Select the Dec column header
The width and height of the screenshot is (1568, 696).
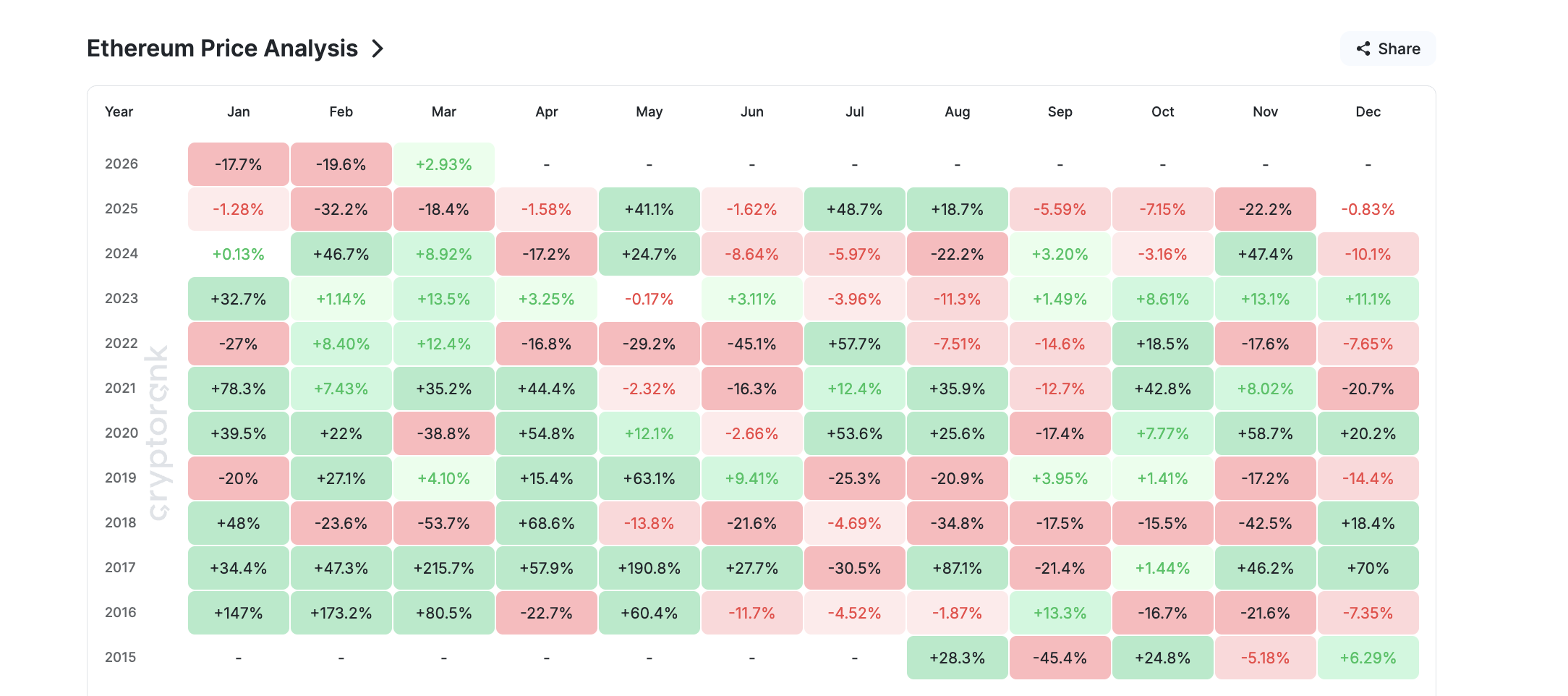pyautogui.click(x=1368, y=111)
